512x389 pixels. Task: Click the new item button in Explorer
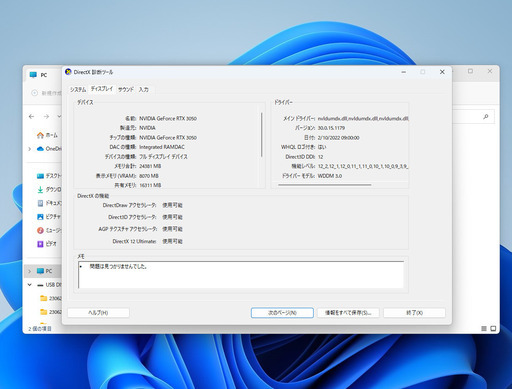pos(46,93)
